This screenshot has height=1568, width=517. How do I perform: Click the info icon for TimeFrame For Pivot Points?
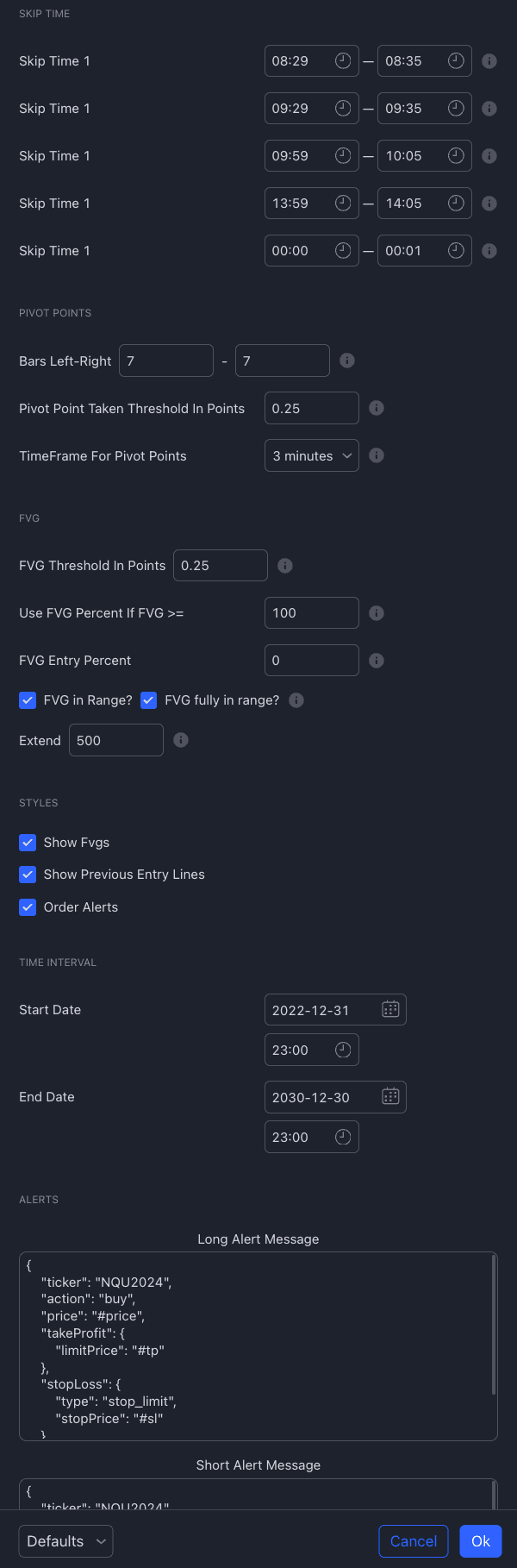[377, 455]
